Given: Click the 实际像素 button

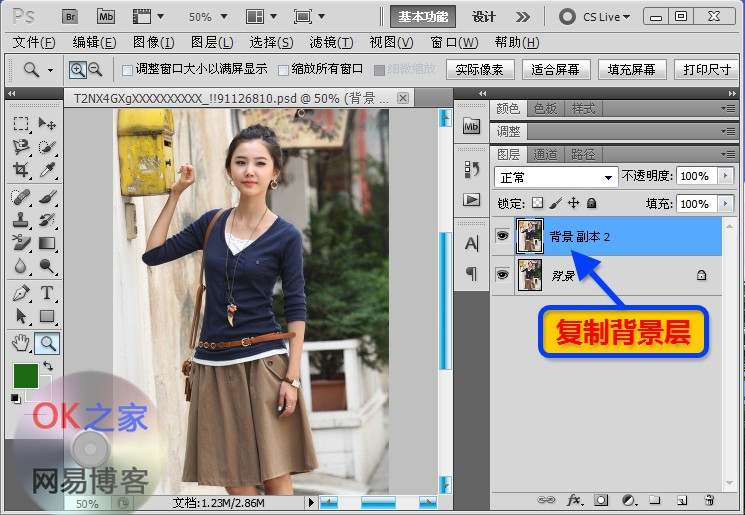Looking at the screenshot, I should [480, 70].
